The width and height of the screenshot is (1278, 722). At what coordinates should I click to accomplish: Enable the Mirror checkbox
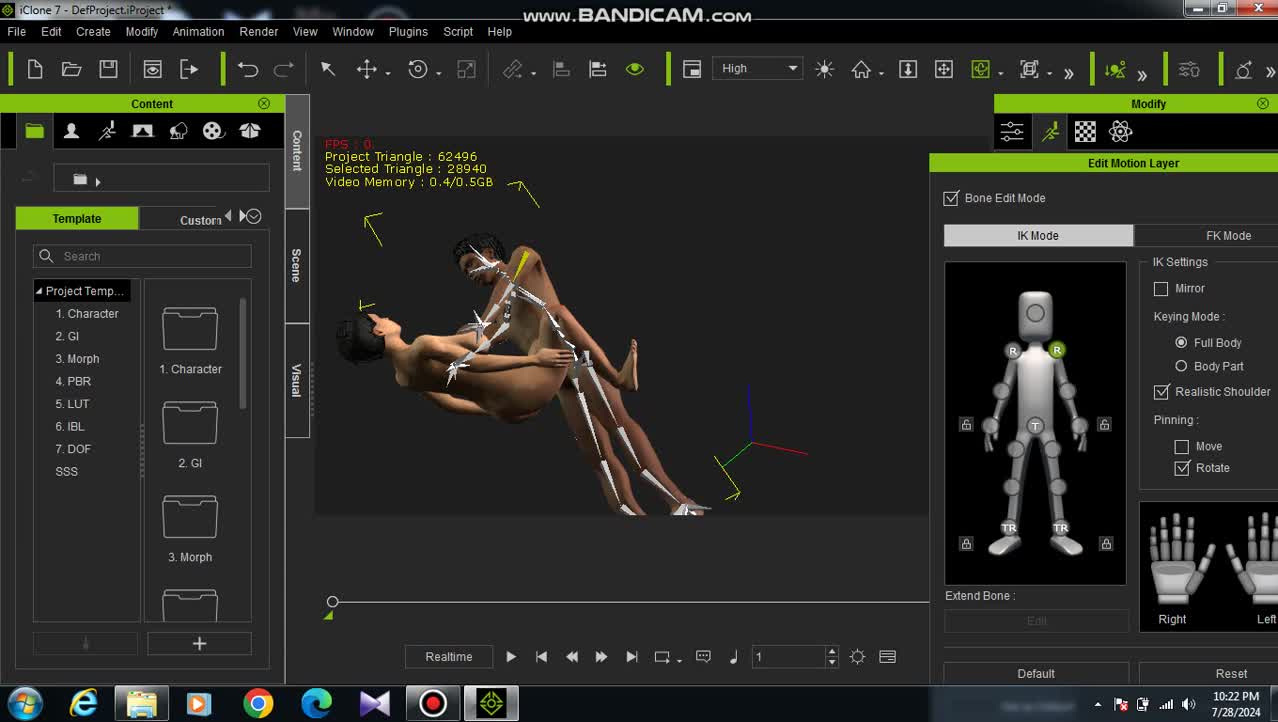(1161, 289)
